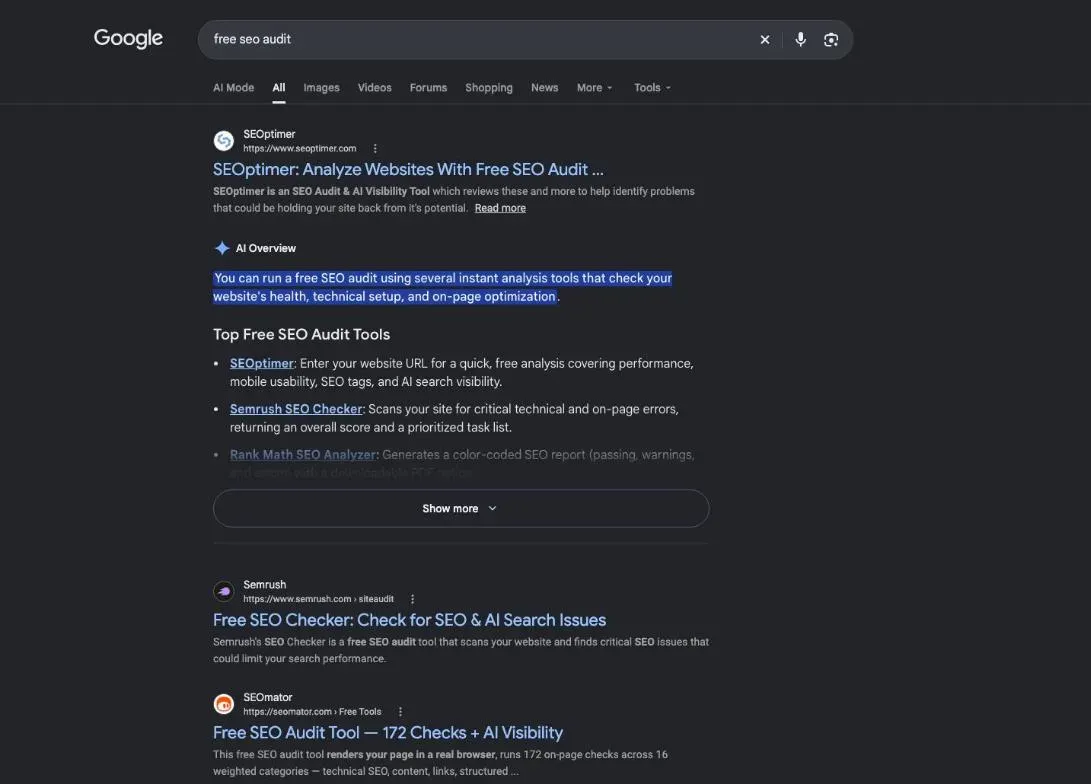Image resolution: width=1091 pixels, height=784 pixels.
Task: Click the Semrush site favicon
Action: coord(223,591)
